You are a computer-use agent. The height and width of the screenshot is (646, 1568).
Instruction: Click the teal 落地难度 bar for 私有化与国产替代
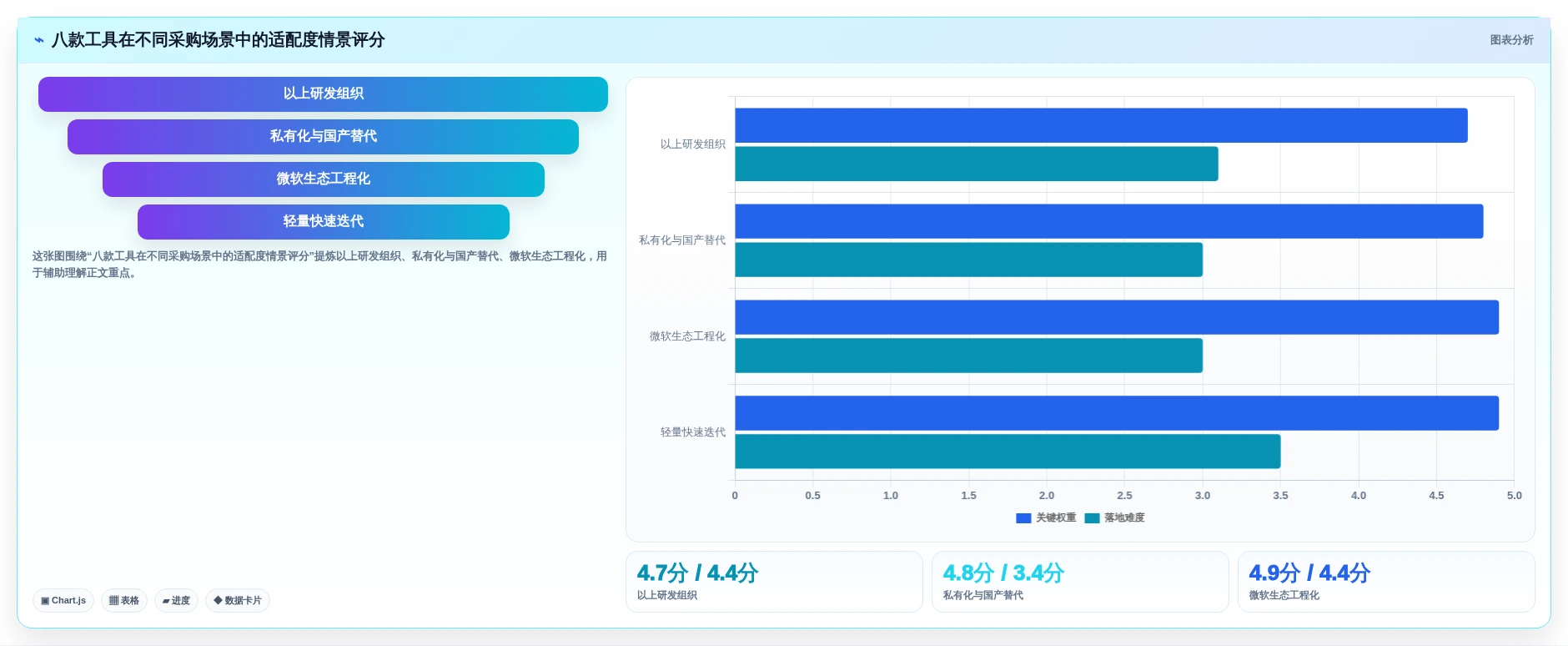click(968, 260)
